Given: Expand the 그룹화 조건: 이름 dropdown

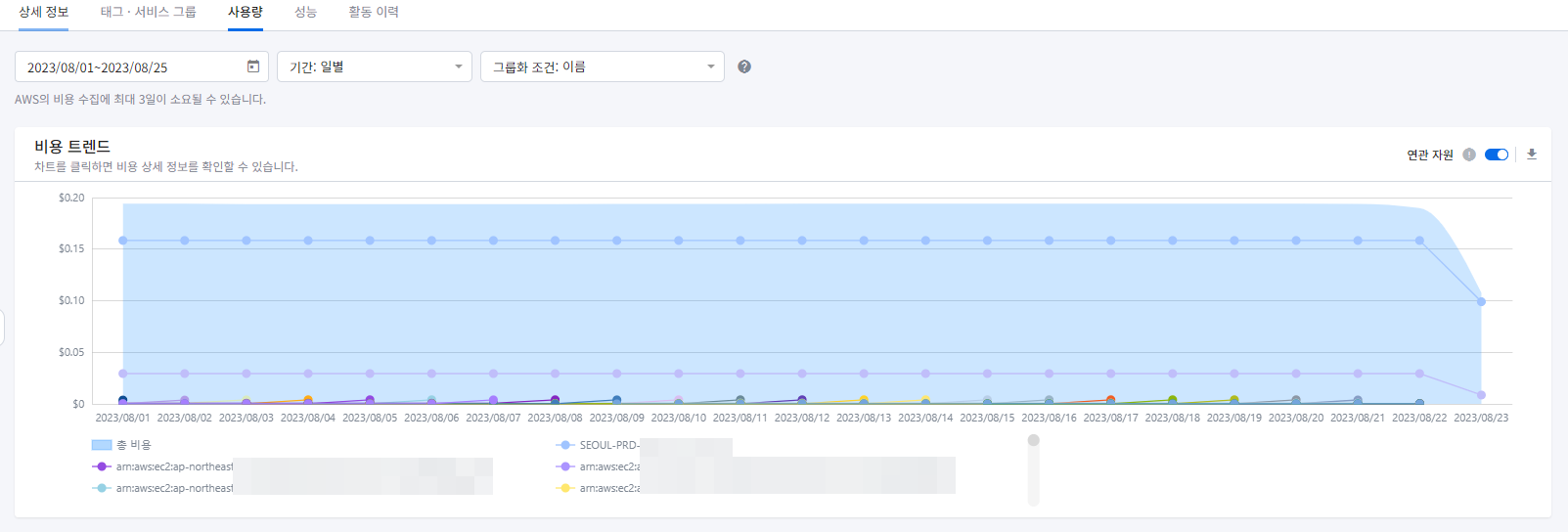Looking at the screenshot, I should [x=602, y=66].
